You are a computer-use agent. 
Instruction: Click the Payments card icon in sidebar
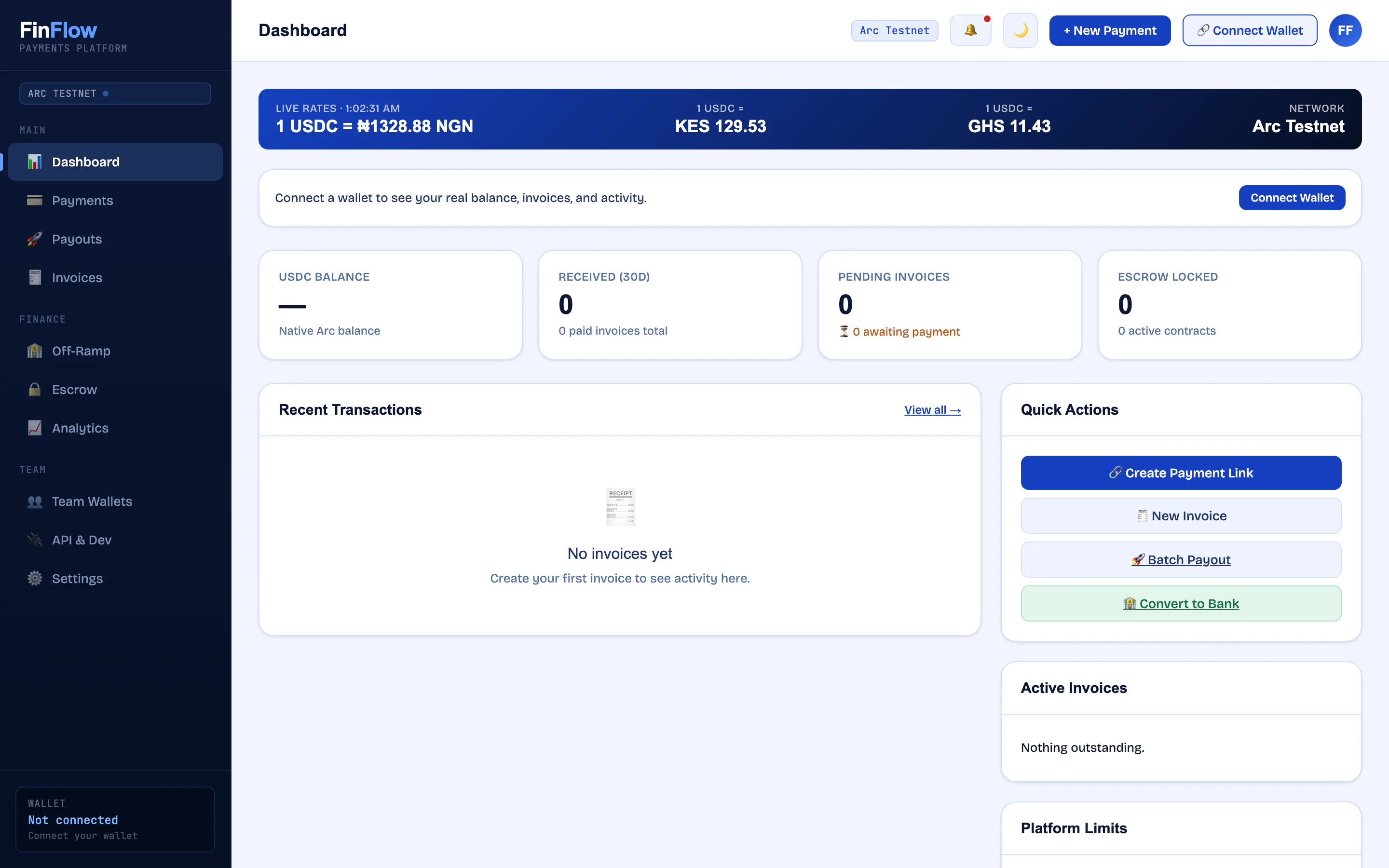(34, 200)
